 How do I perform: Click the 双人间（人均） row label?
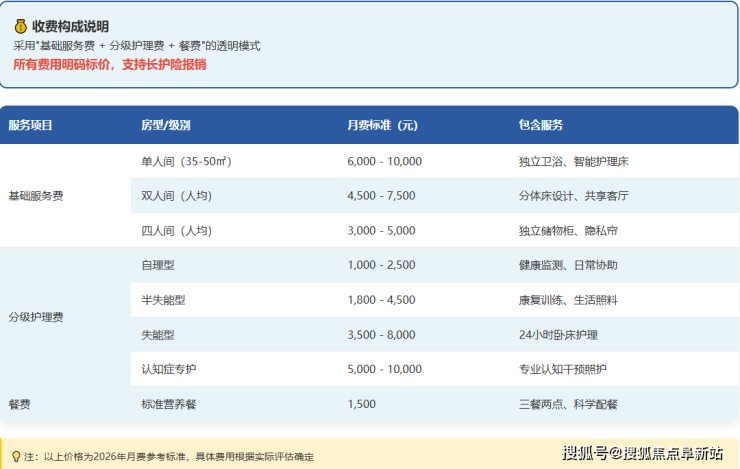pyautogui.click(x=177, y=196)
